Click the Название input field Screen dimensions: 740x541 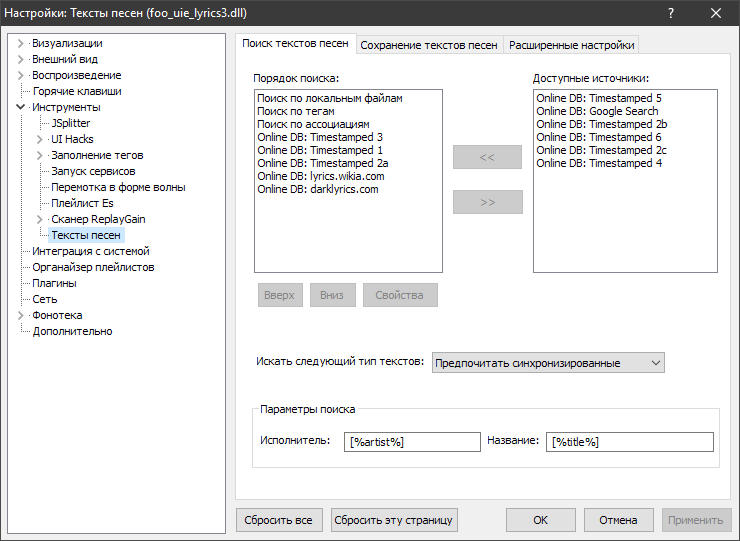click(x=630, y=442)
